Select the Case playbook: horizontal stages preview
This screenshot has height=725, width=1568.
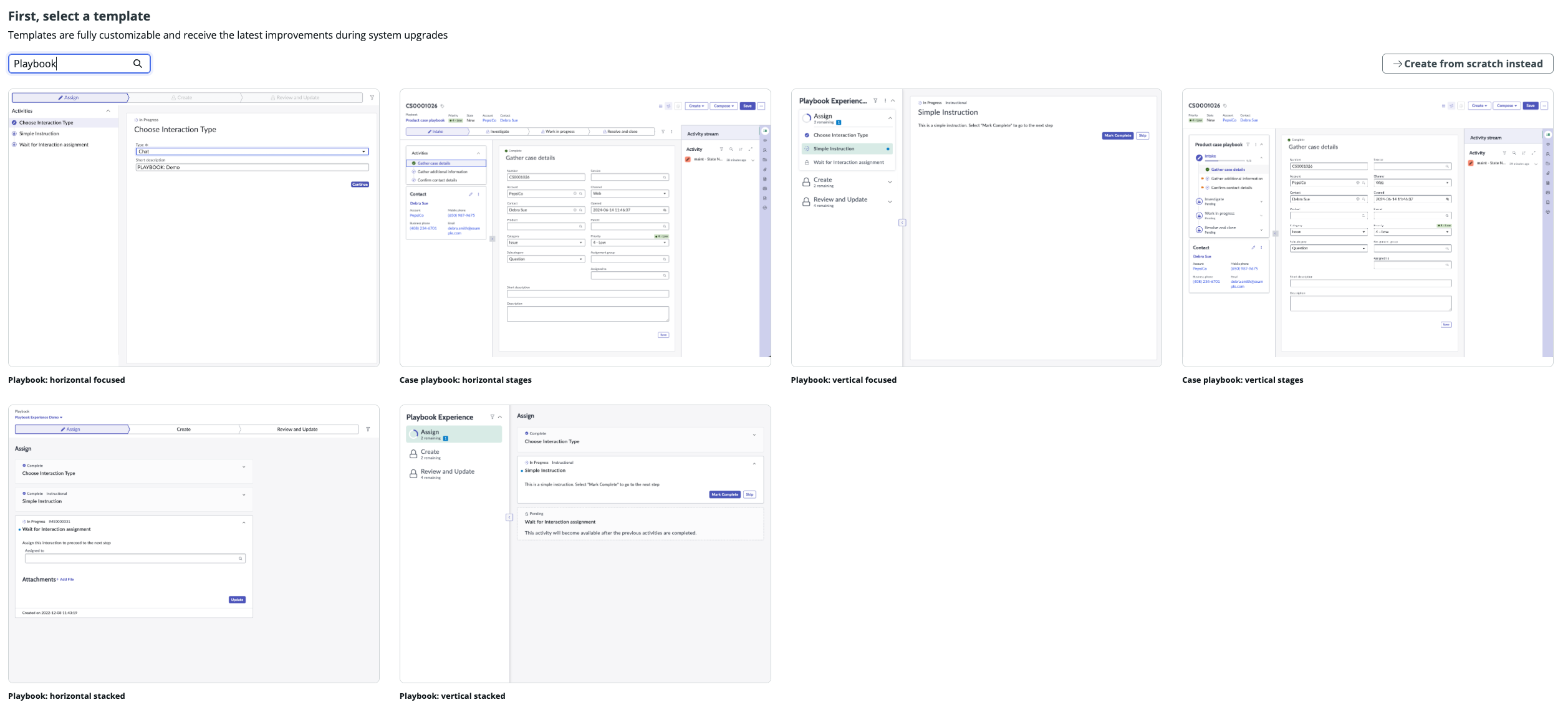point(585,228)
